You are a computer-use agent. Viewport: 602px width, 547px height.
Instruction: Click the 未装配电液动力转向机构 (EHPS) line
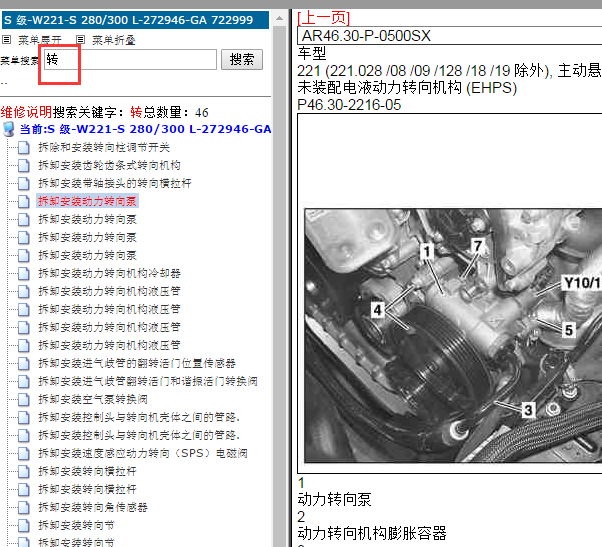(407, 88)
